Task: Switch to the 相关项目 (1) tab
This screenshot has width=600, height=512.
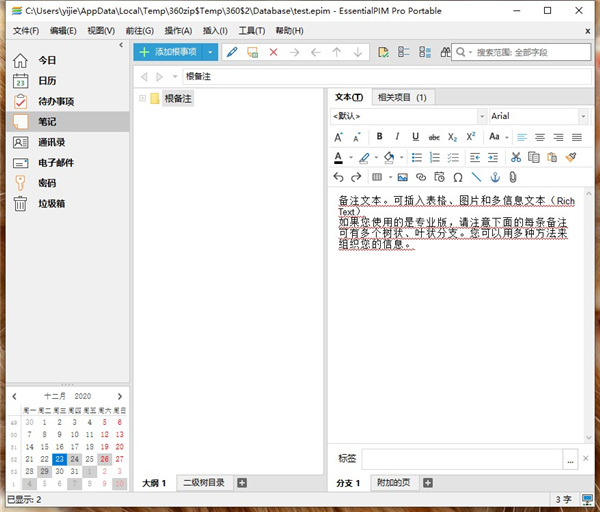Action: point(403,98)
